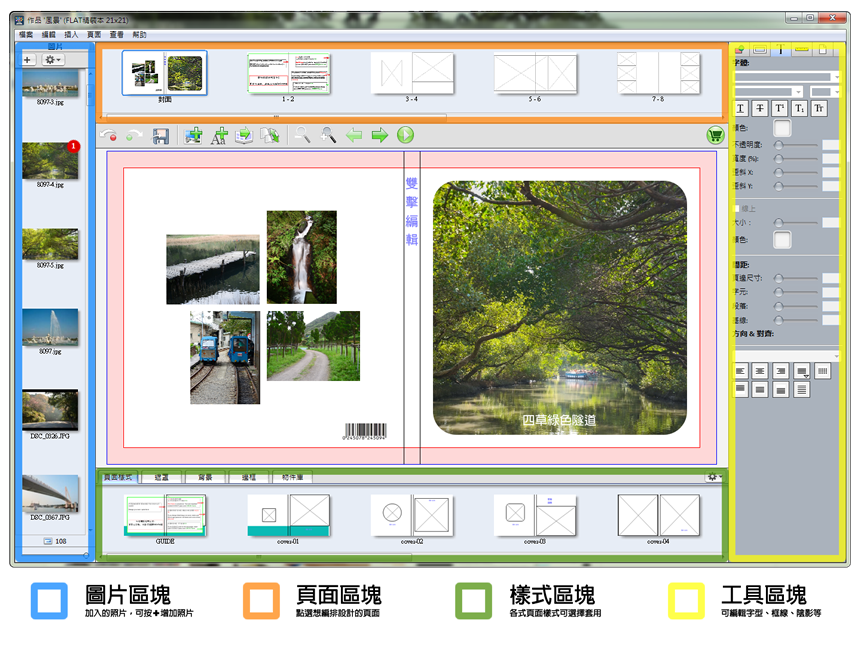The height and width of the screenshot is (646, 860).
Task: Select the pages 5-6 thumbnail
Action: (x=535, y=73)
